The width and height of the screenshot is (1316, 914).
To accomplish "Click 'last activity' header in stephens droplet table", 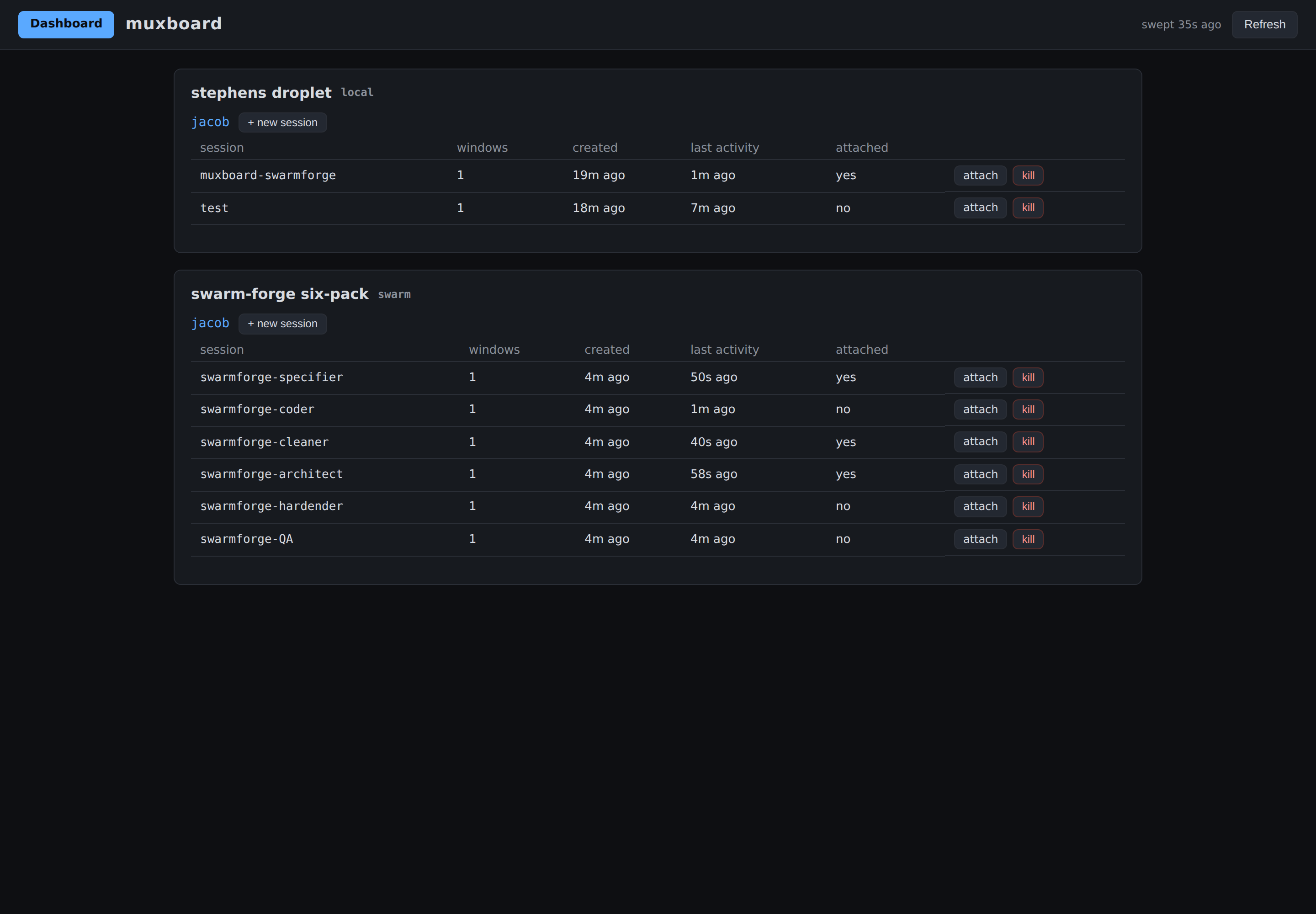I will (724, 148).
